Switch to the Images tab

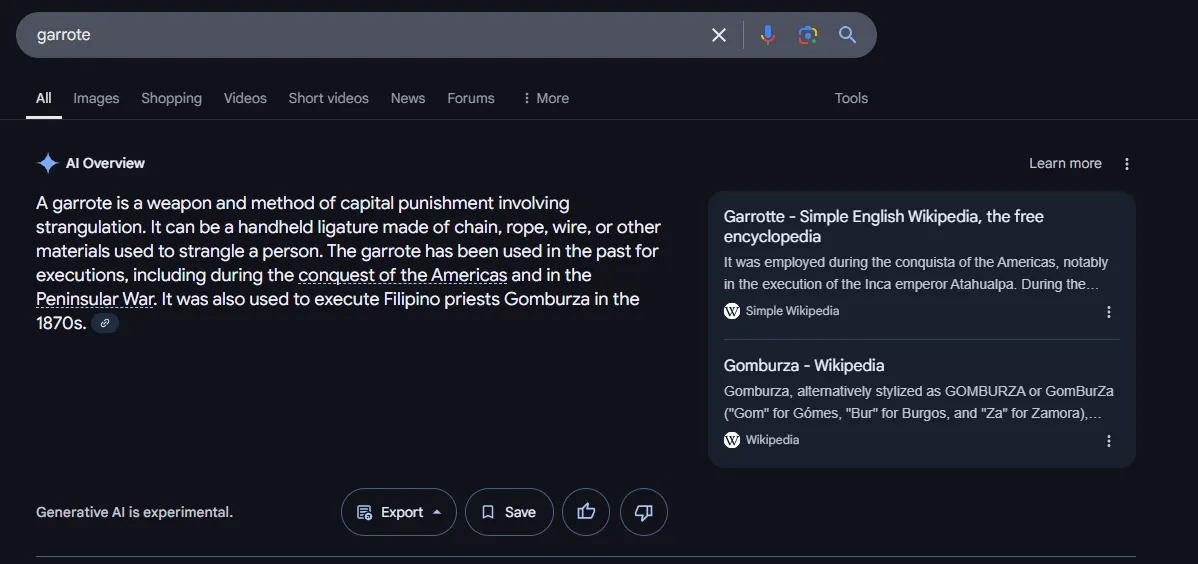point(96,98)
